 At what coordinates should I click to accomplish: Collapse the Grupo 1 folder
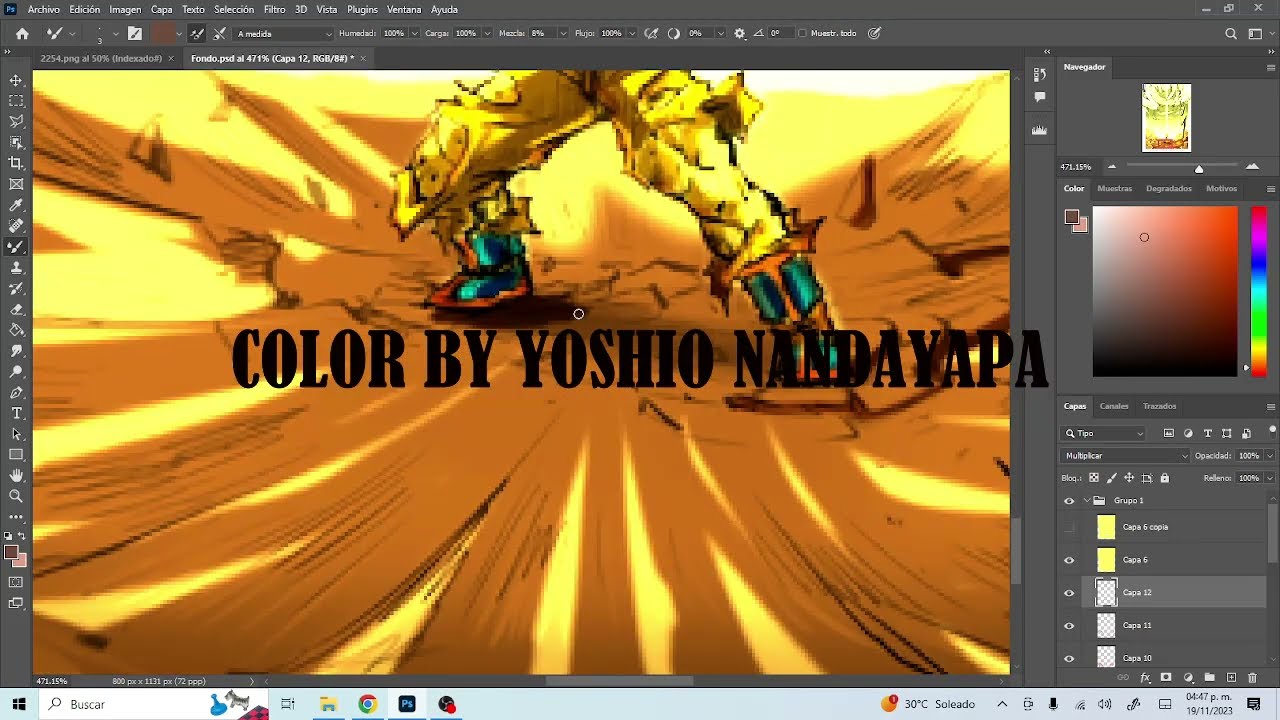[x=1087, y=501]
